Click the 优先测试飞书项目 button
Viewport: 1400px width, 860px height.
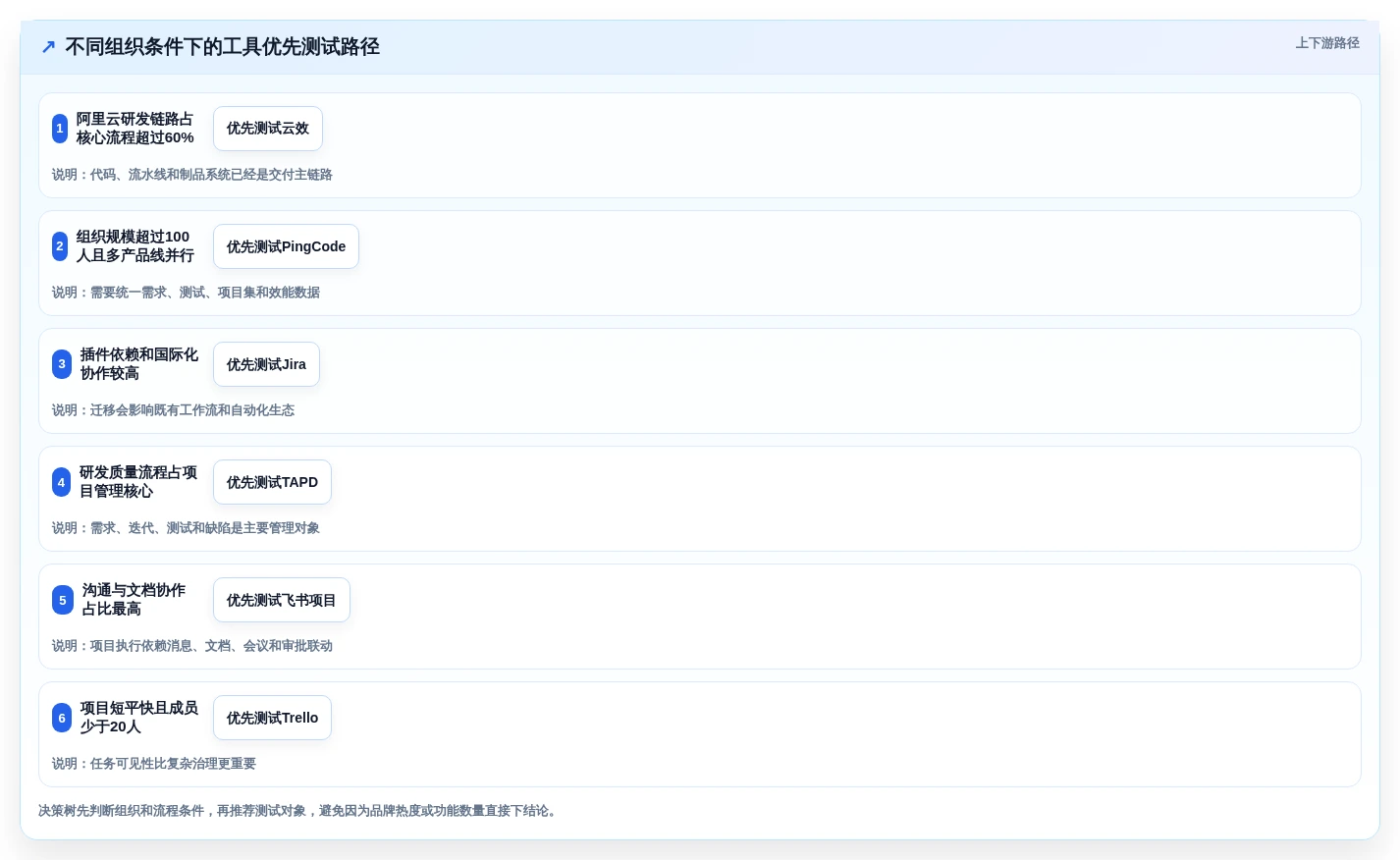click(x=282, y=600)
